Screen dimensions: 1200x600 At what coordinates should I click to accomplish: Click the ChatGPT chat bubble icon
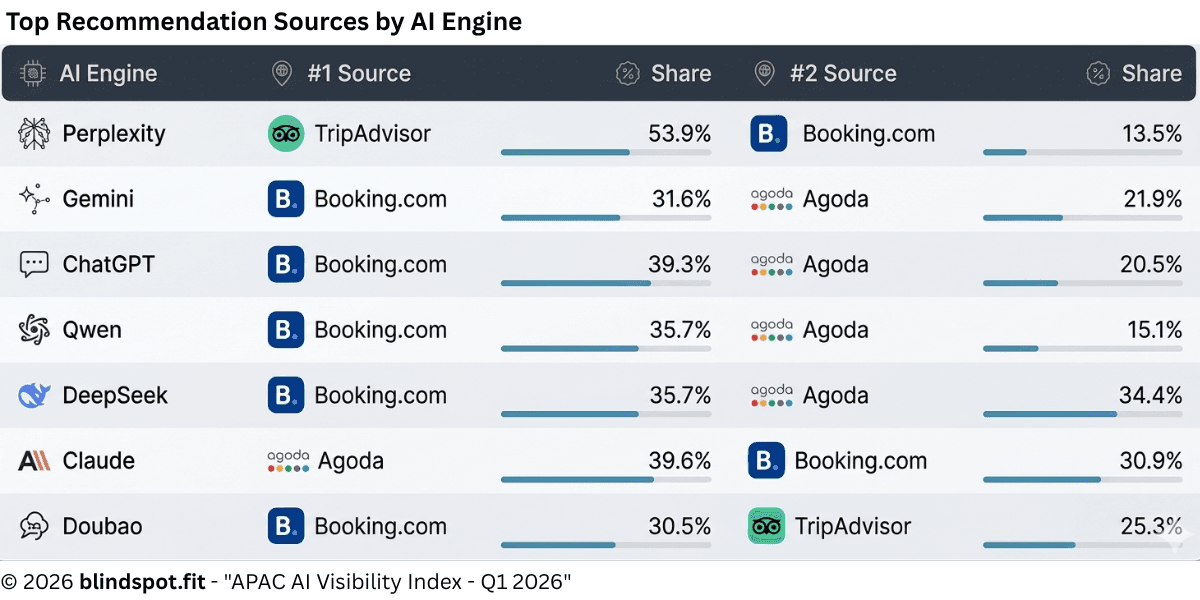click(34, 265)
